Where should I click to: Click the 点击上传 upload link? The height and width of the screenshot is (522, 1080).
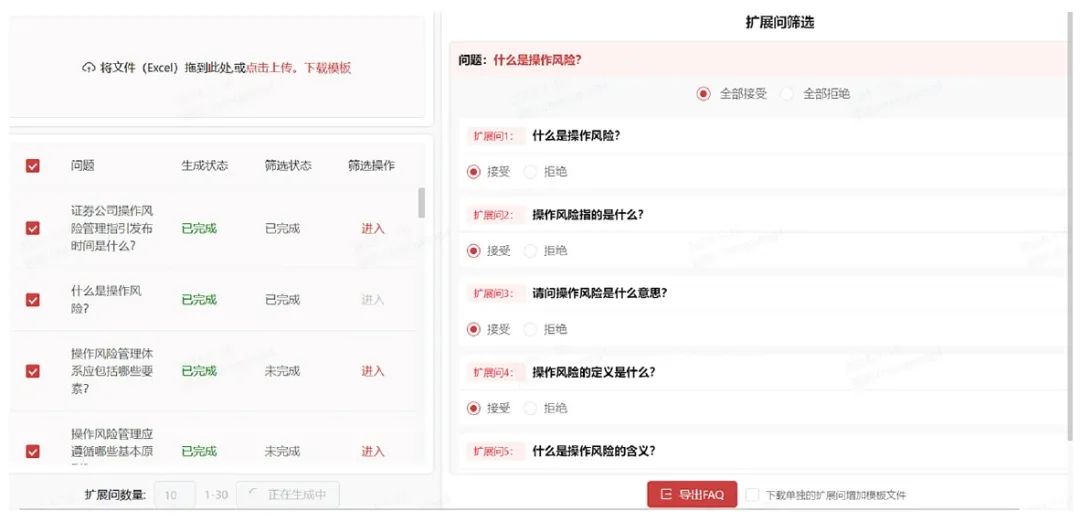269,67
